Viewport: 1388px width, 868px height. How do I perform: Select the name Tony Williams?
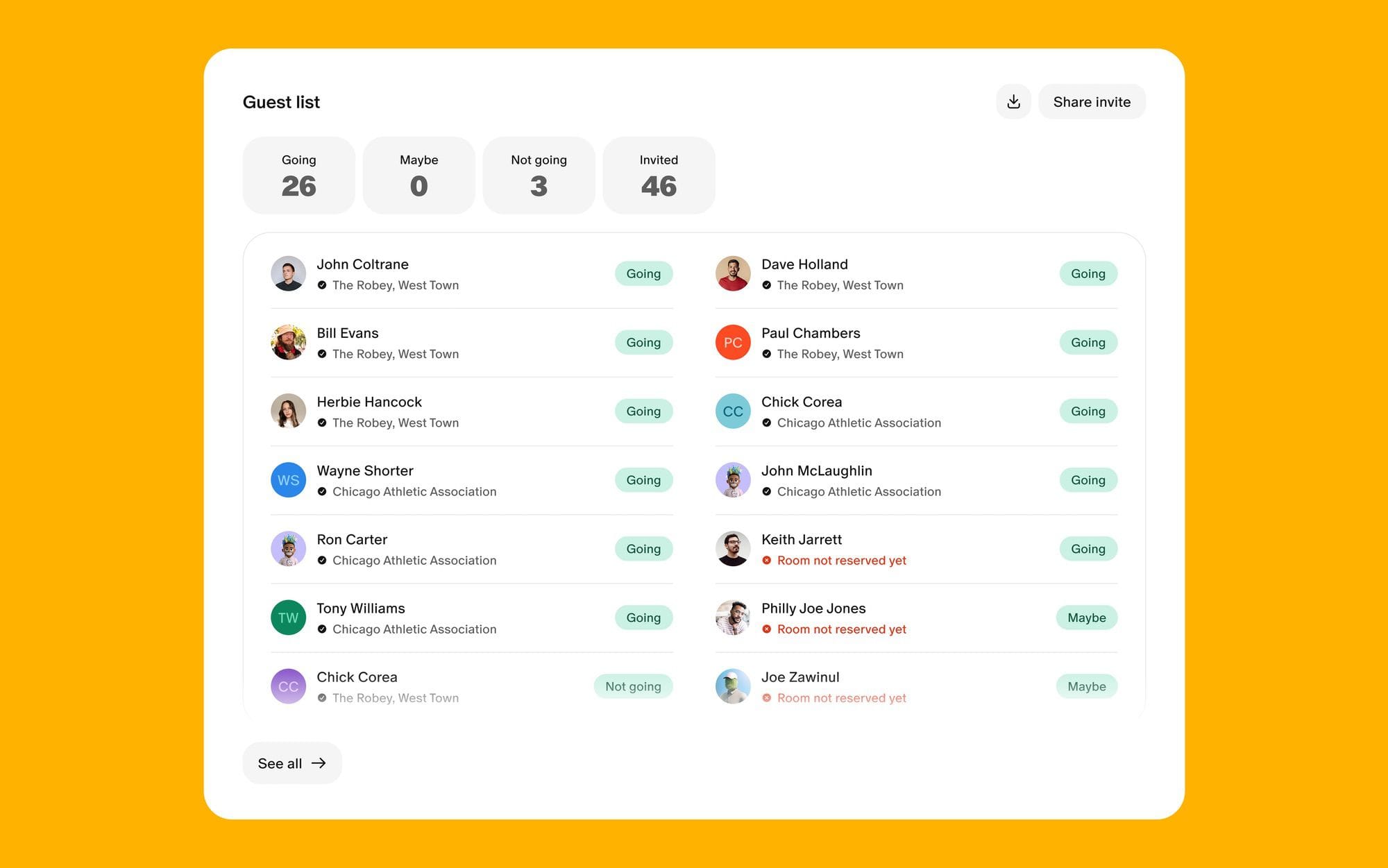tap(361, 609)
